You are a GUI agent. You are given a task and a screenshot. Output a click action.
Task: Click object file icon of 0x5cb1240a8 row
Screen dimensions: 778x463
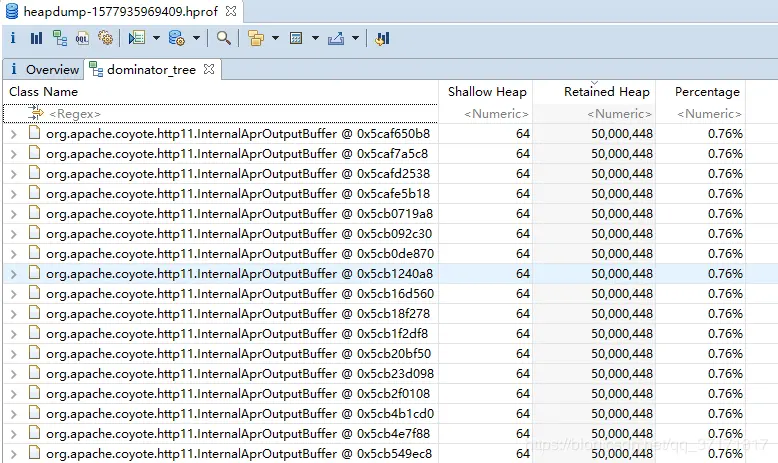[34, 273]
